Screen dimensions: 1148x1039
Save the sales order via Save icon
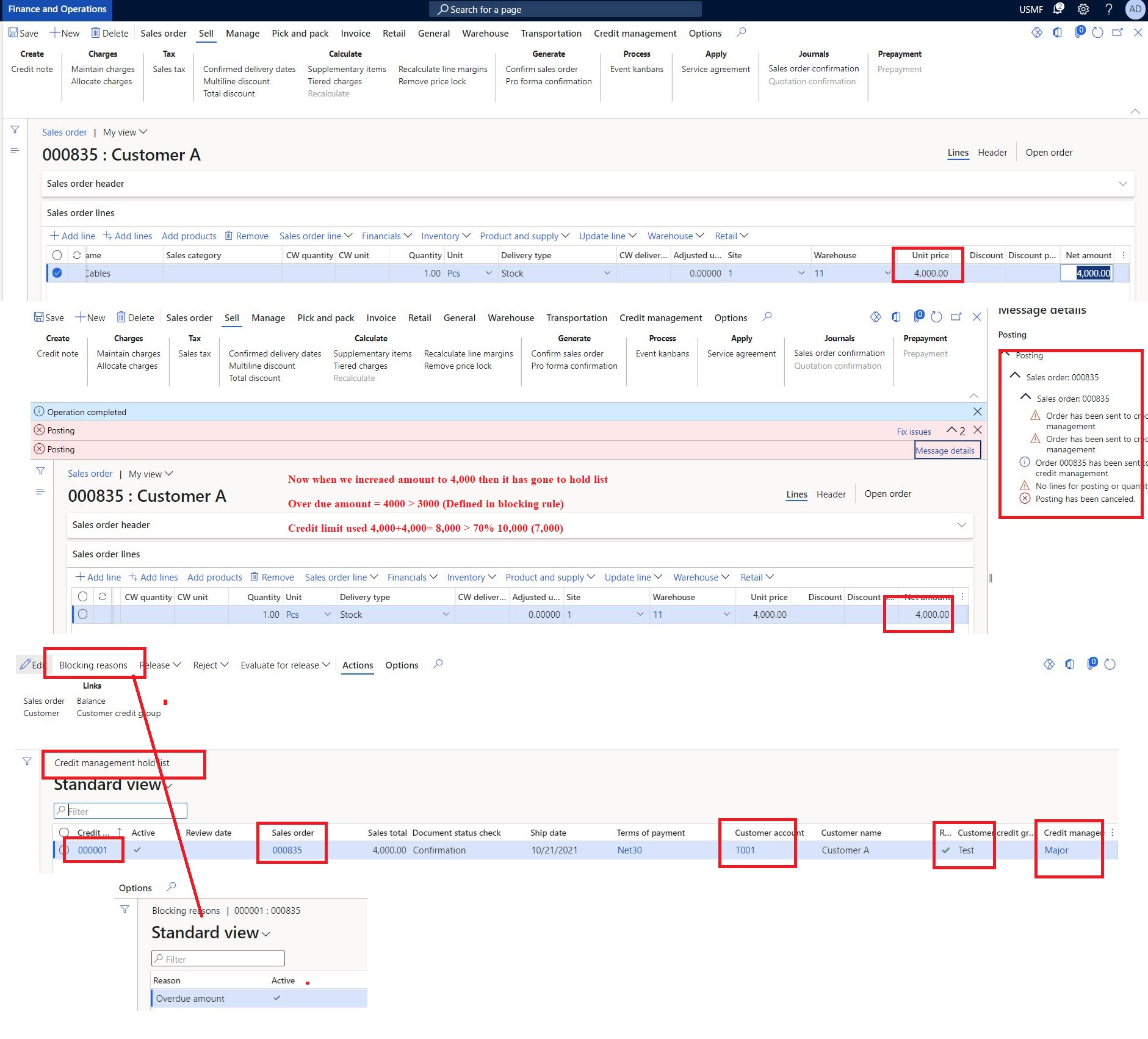(23, 33)
